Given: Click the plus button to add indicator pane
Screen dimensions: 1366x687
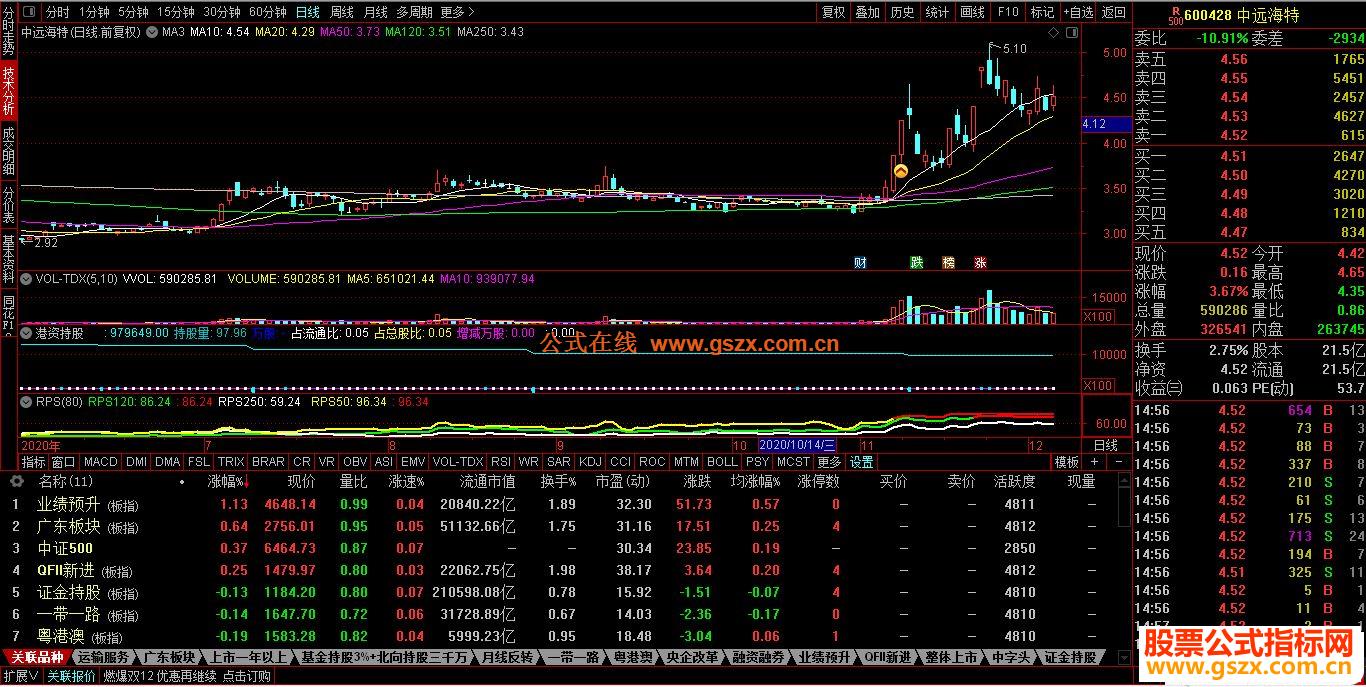Looking at the screenshot, I should [x=1094, y=462].
